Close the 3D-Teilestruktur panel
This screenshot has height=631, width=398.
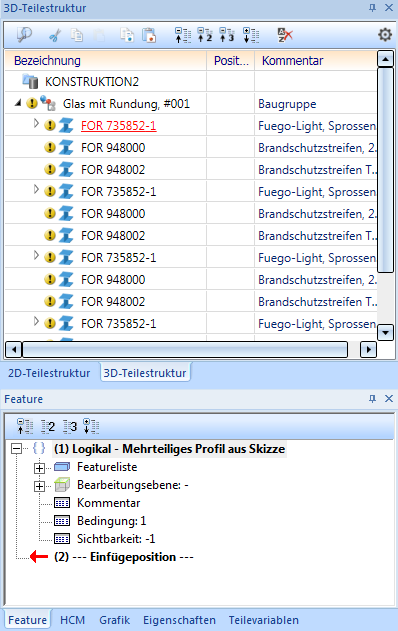click(389, 8)
